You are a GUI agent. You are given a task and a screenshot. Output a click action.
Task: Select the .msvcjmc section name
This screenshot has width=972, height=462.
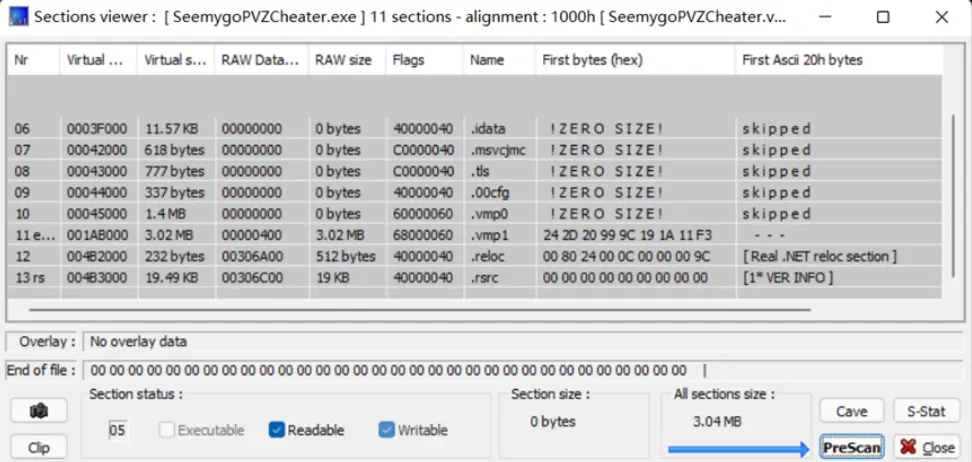click(498, 150)
